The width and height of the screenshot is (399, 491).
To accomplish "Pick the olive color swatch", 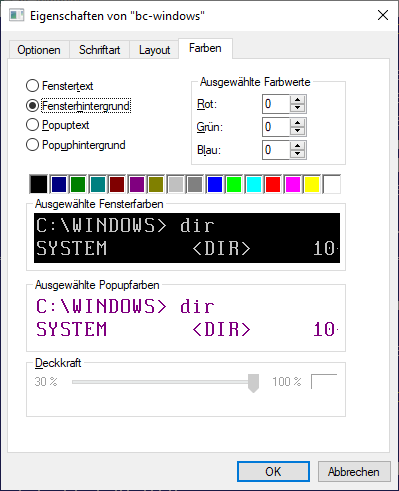I will point(156,184).
